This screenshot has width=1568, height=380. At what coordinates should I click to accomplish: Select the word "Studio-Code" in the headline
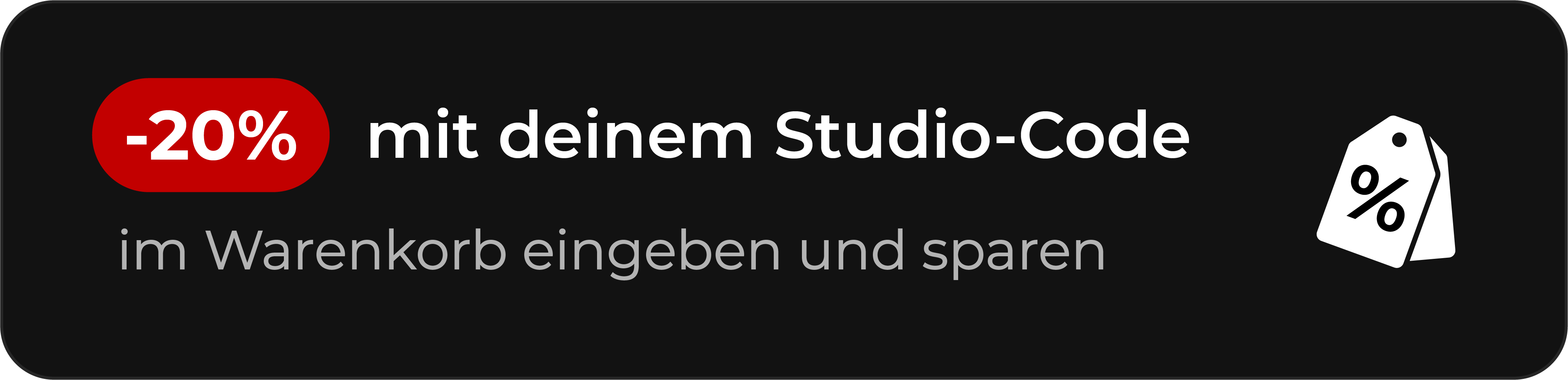click(x=981, y=135)
